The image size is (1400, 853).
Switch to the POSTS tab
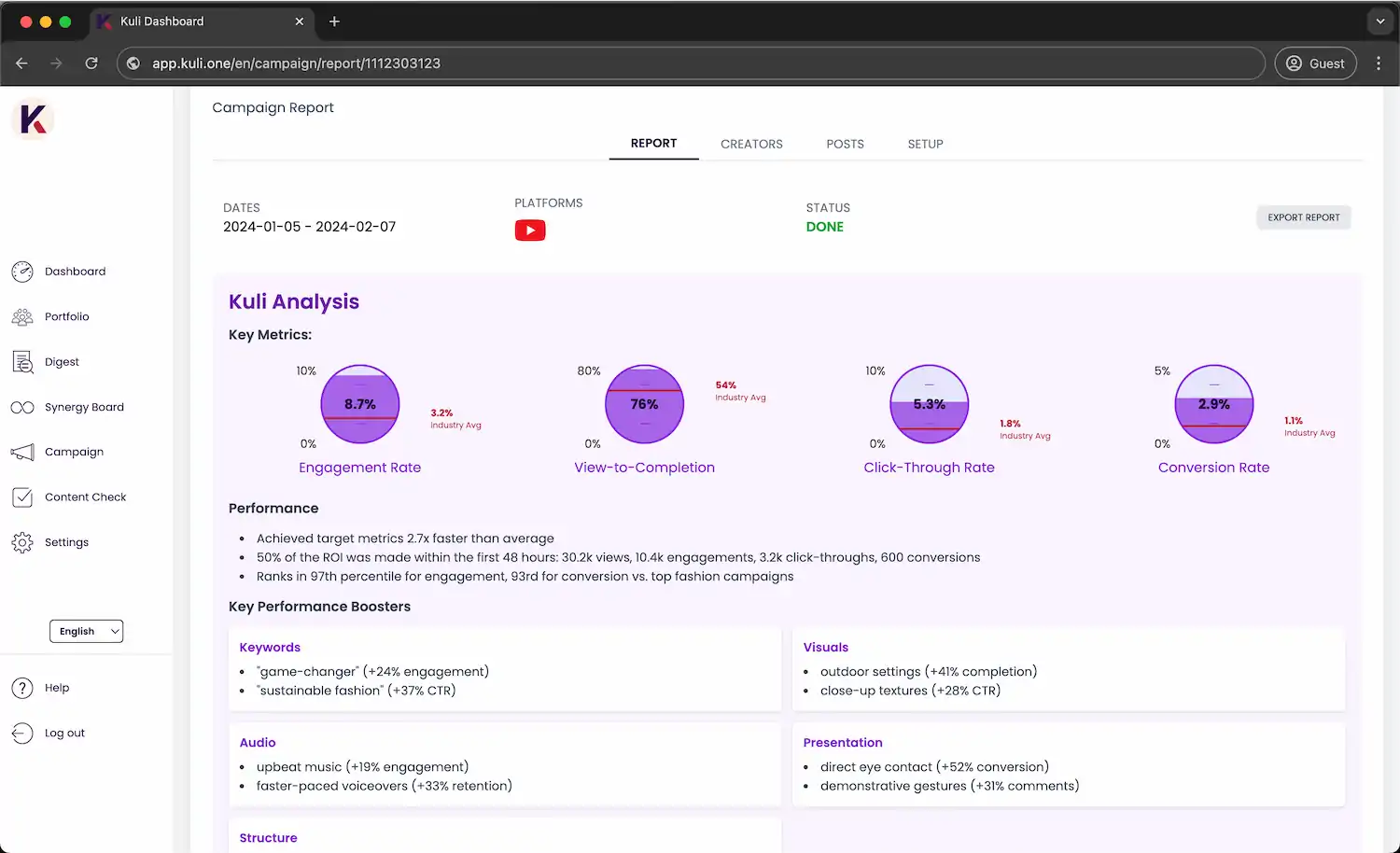pyautogui.click(x=845, y=144)
